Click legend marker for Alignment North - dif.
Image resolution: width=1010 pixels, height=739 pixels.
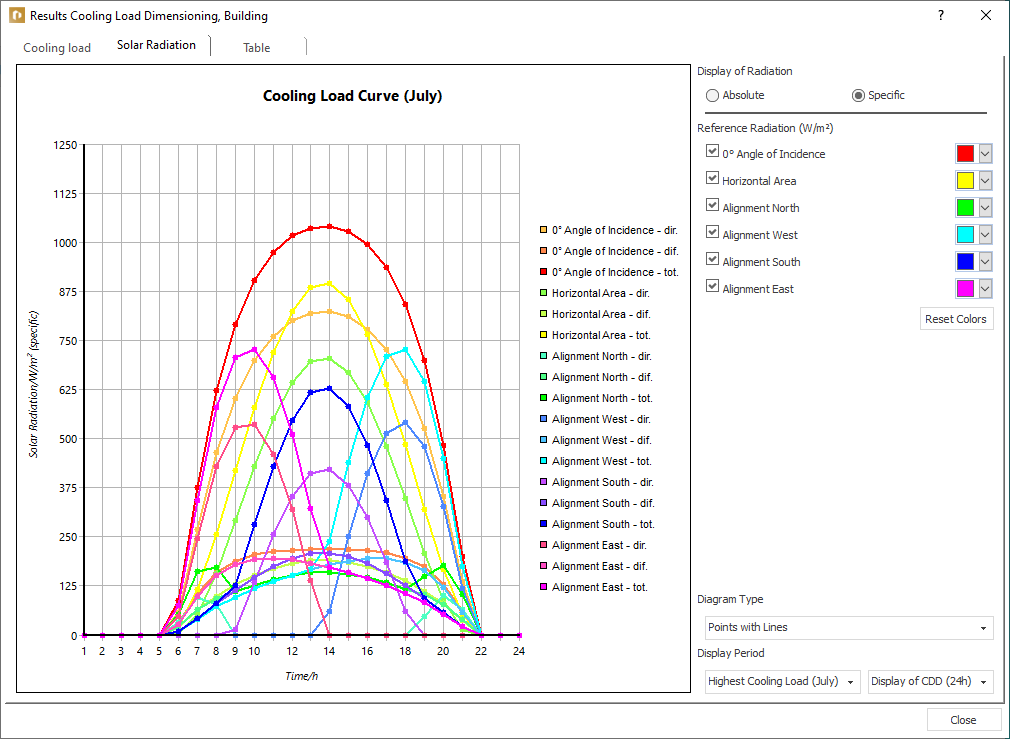(543, 377)
